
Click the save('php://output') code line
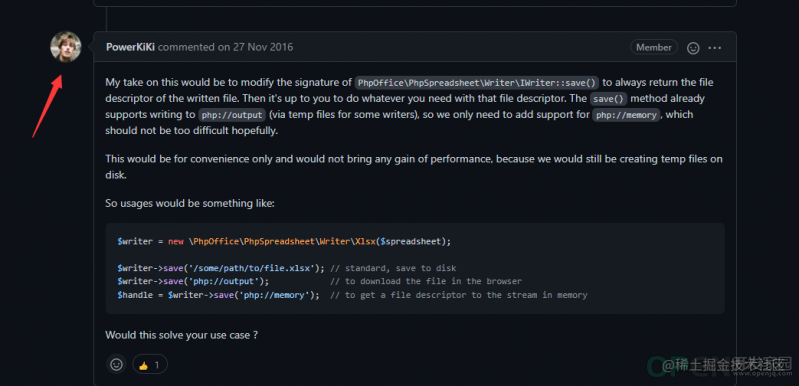tap(319, 282)
